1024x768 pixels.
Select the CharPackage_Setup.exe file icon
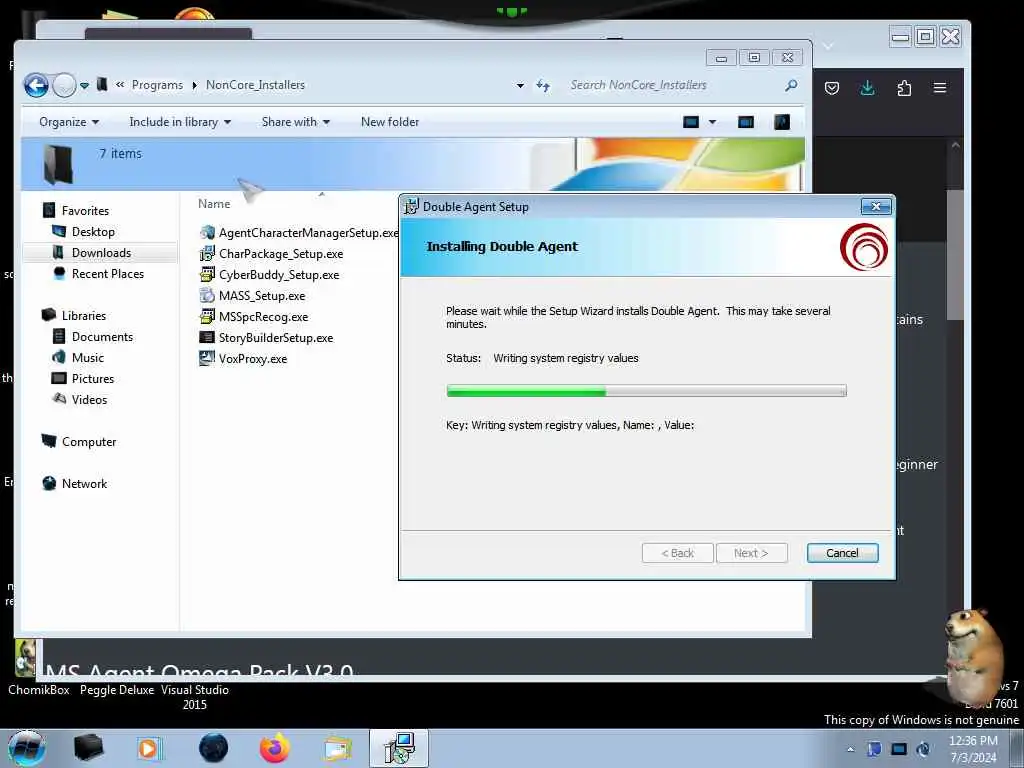207,253
